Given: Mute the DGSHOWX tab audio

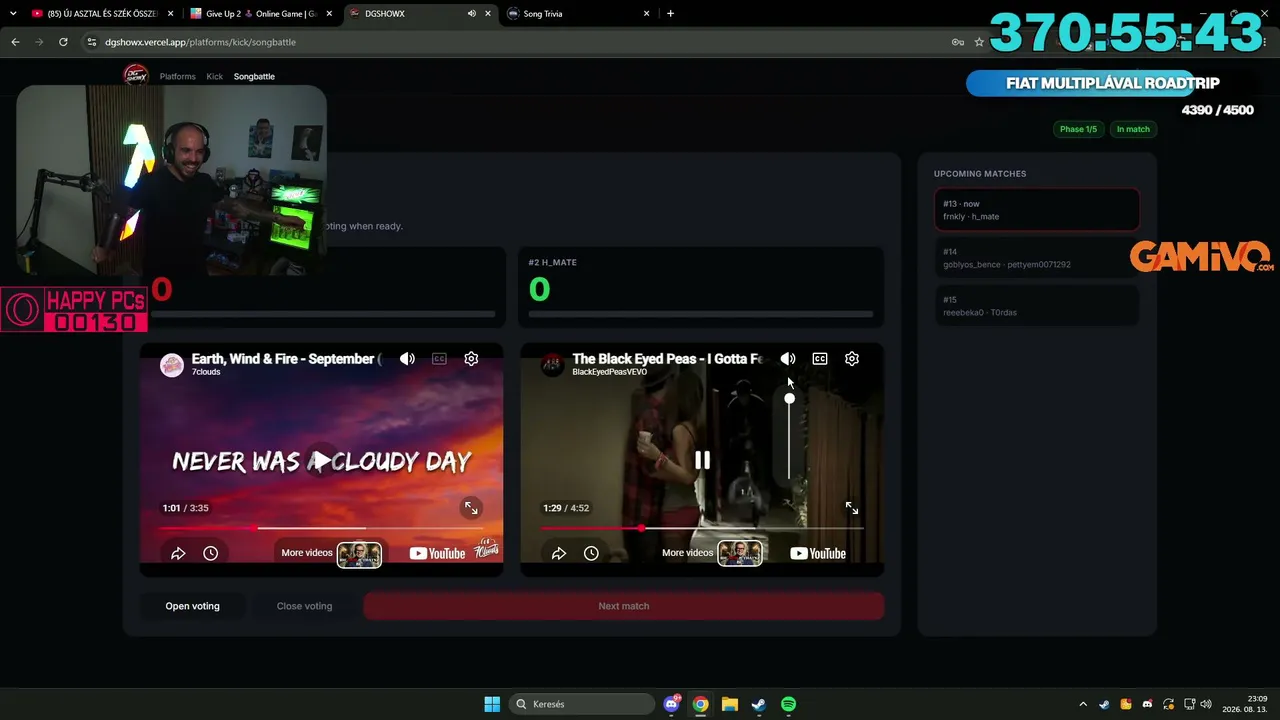Looking at the screenshot, I should 472,14.
